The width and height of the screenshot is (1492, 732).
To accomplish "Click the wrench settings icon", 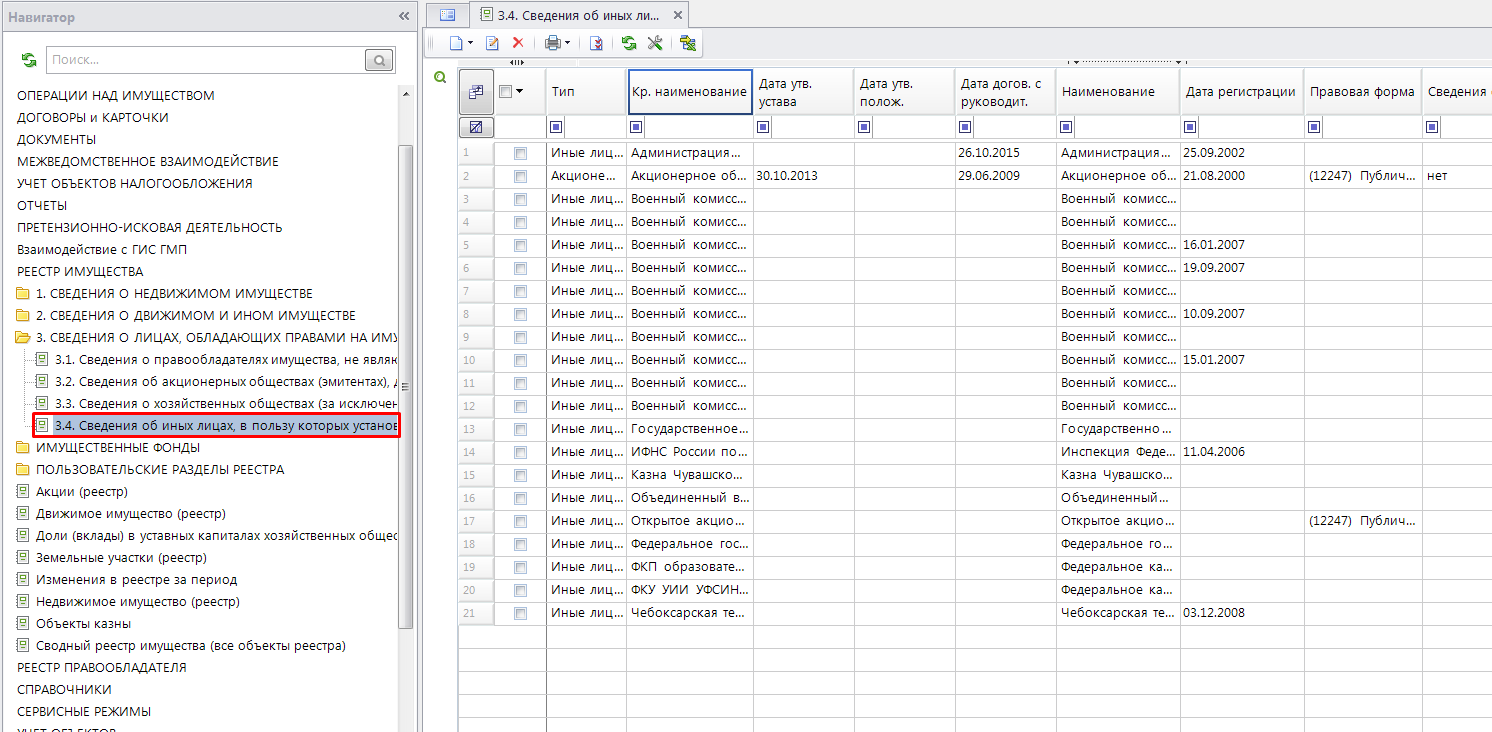I will point(655,43).
